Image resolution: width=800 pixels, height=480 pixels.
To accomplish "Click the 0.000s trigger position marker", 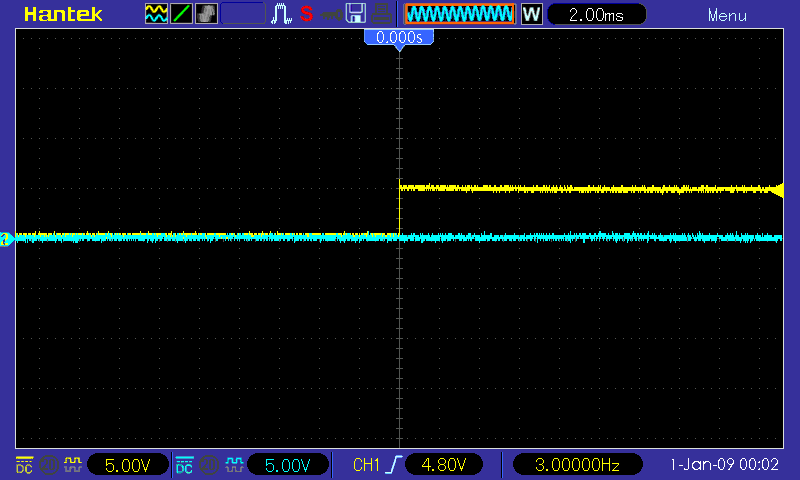I will 399,39.
